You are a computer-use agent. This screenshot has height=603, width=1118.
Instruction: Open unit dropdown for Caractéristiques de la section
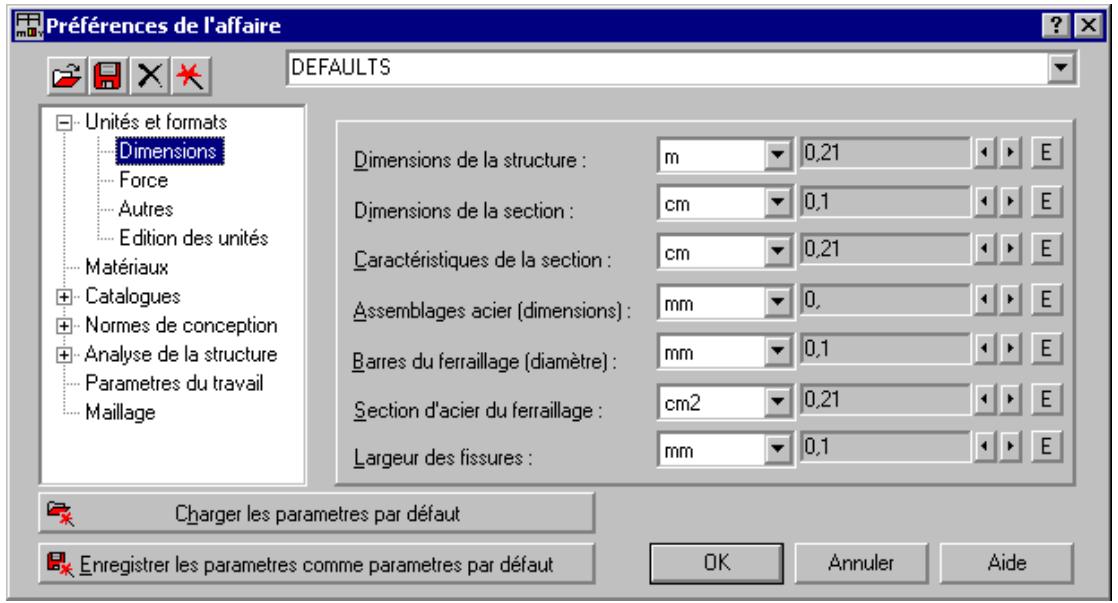click(x=777, y=252)
